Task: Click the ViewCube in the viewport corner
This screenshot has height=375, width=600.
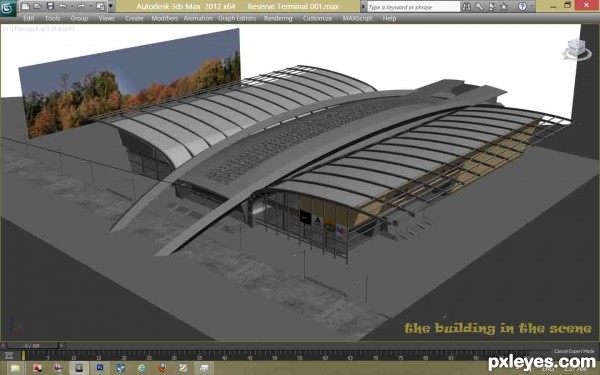Action: pyautogui.click(x=576, y=50)
